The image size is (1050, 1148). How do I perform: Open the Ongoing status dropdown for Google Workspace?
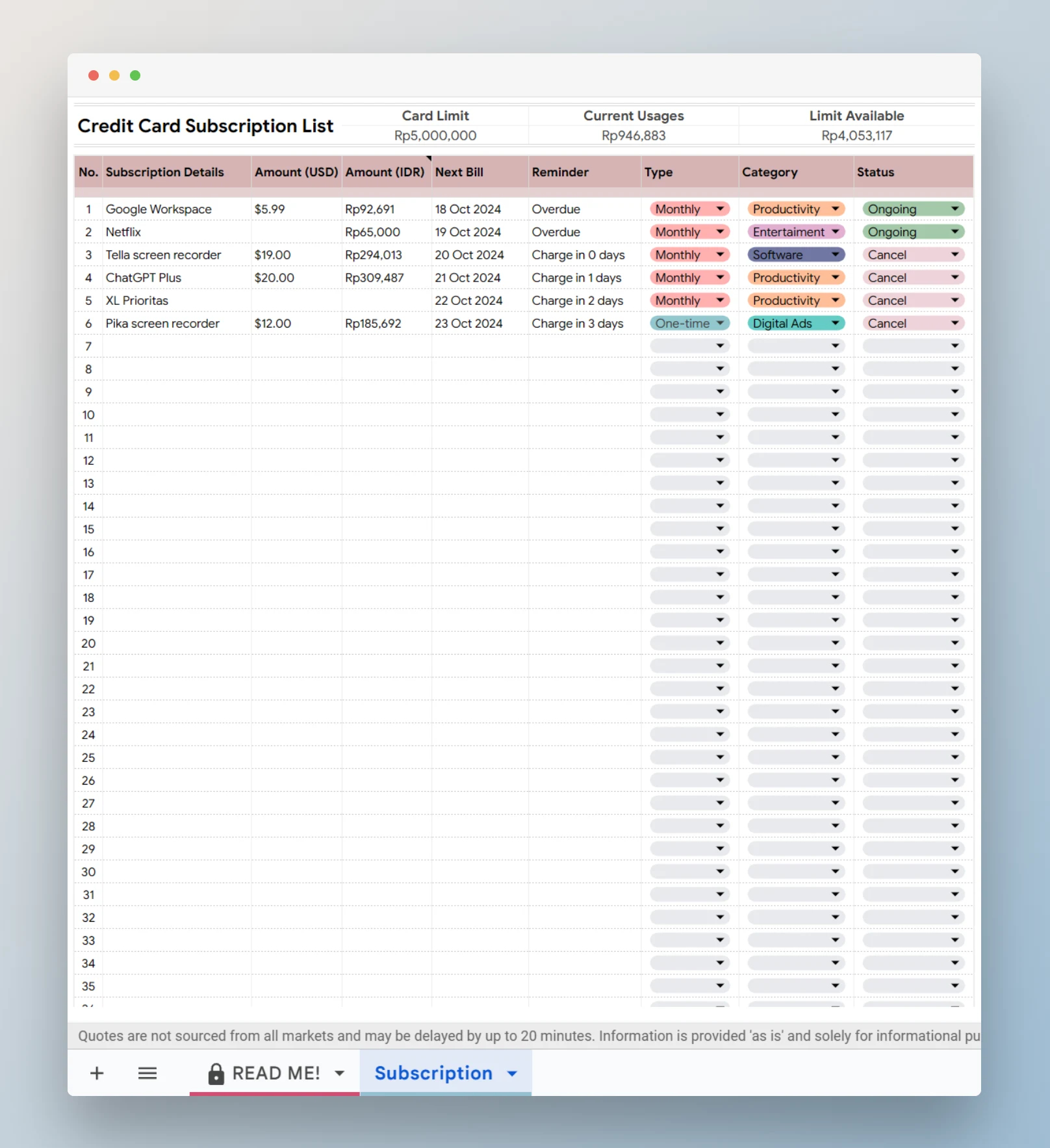(913, 209)
